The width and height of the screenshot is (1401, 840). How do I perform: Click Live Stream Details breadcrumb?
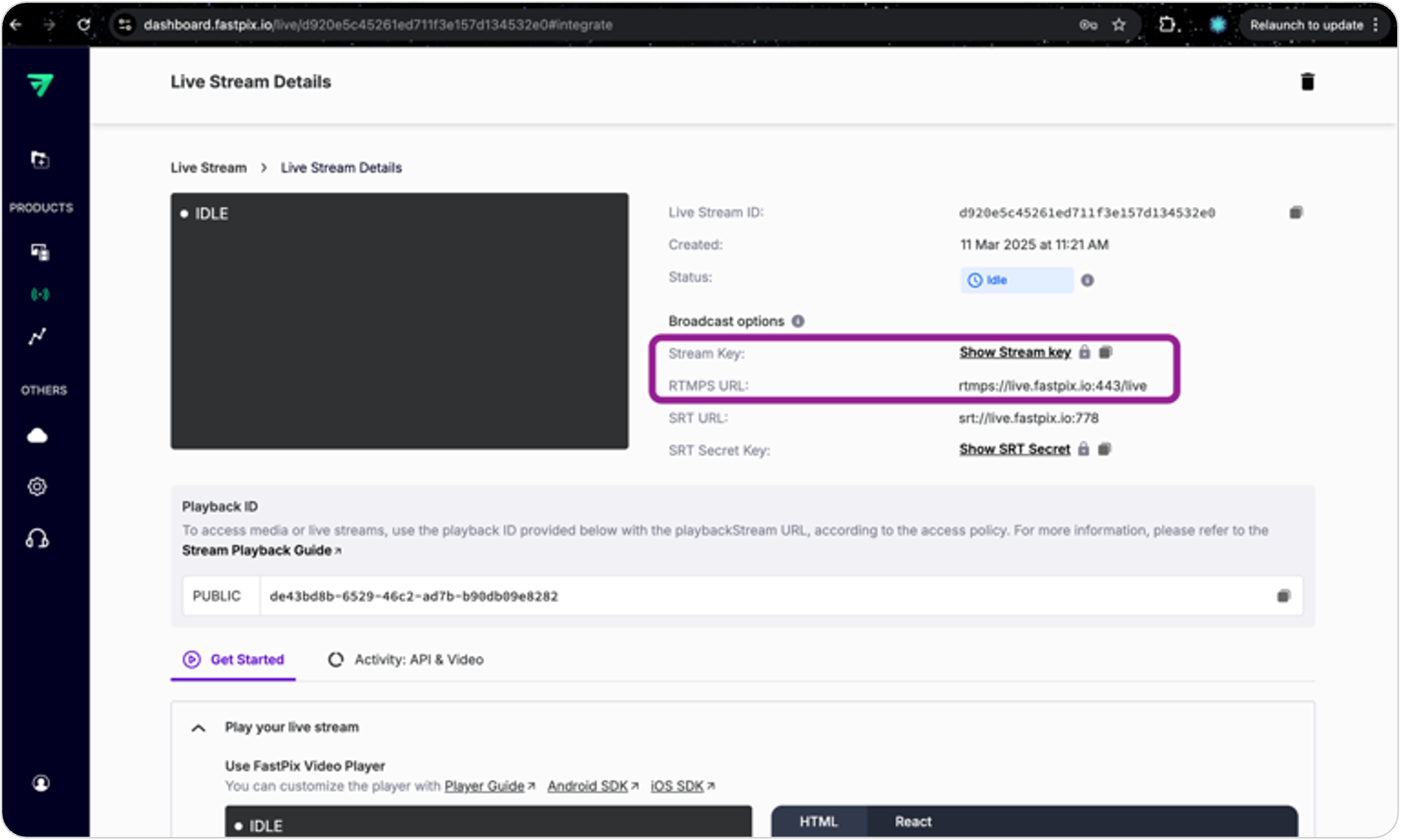pos(342,168)
